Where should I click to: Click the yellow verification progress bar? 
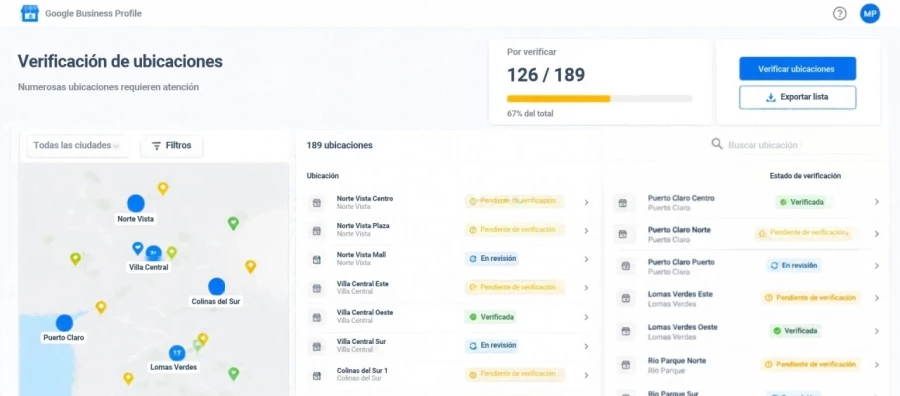coord(558,99)
